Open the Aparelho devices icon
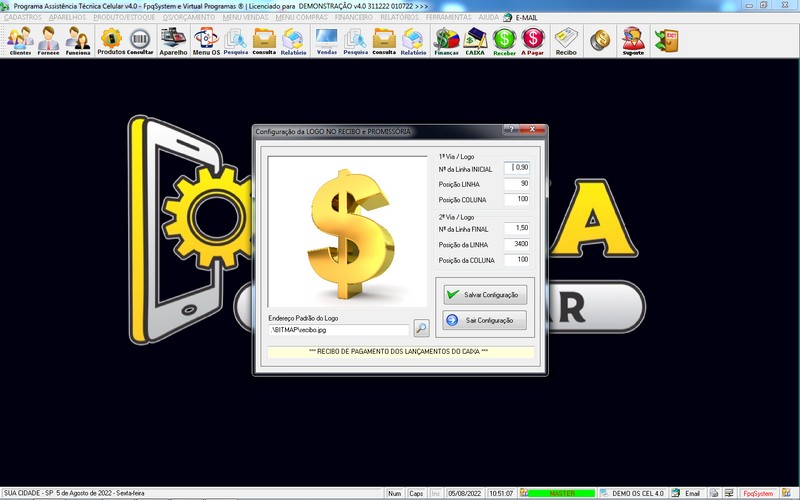This screenshot has width=800, height=500. tap(173, 41)
